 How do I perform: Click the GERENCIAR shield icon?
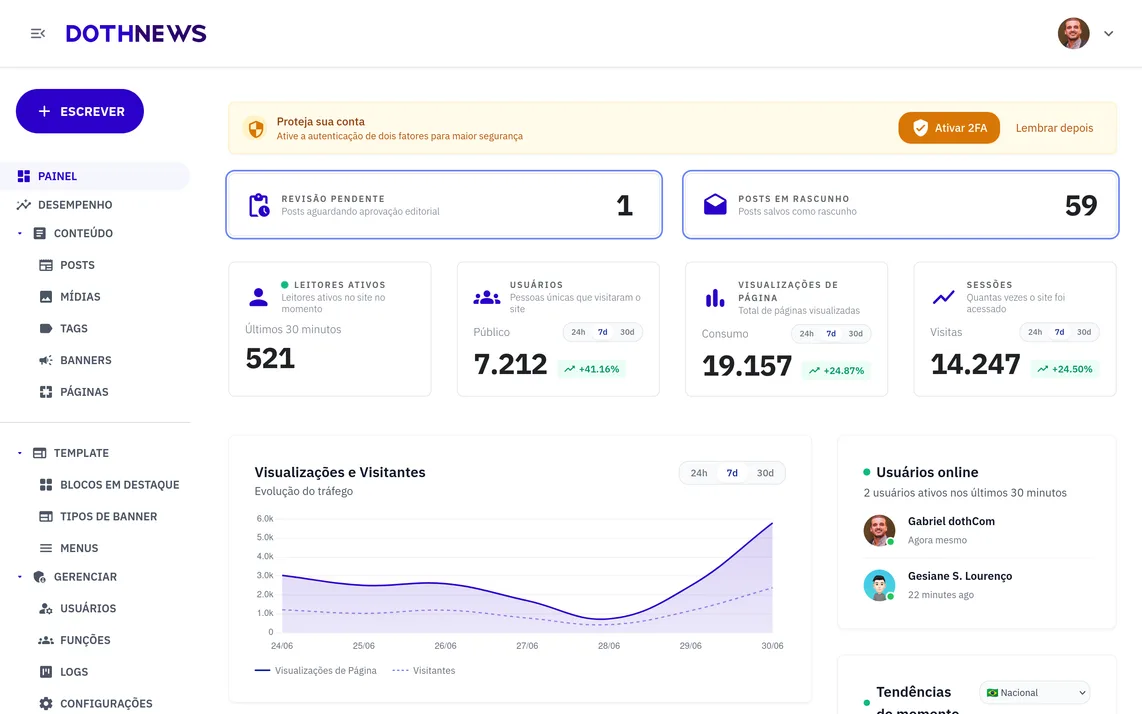(x=40, y=577)
